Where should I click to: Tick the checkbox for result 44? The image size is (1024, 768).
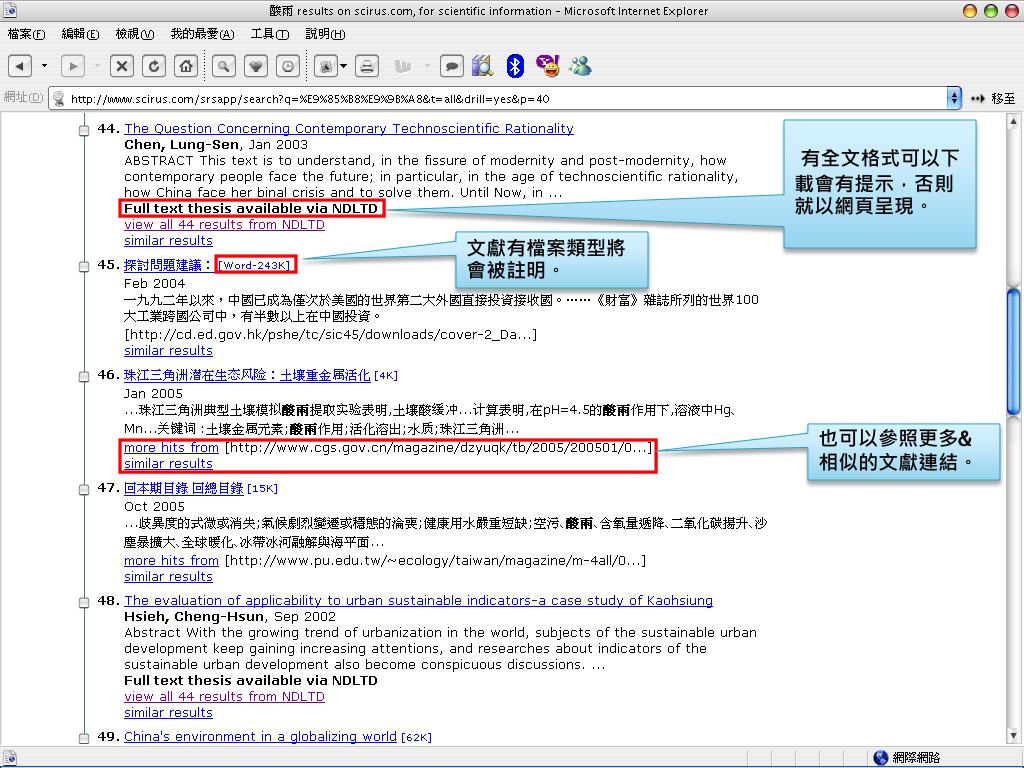[84, 130]
